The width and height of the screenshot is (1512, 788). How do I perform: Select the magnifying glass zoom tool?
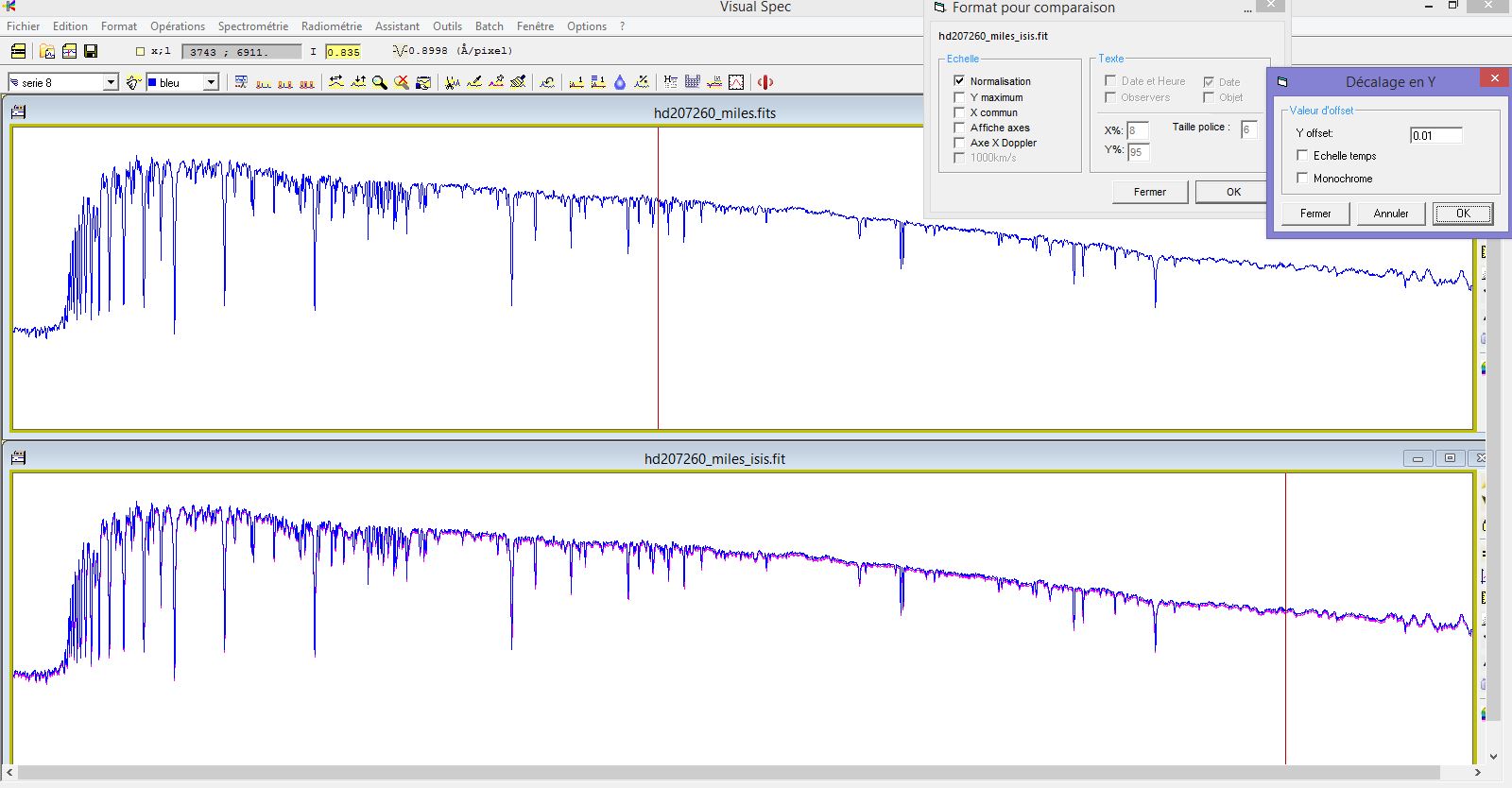(380, 83)
